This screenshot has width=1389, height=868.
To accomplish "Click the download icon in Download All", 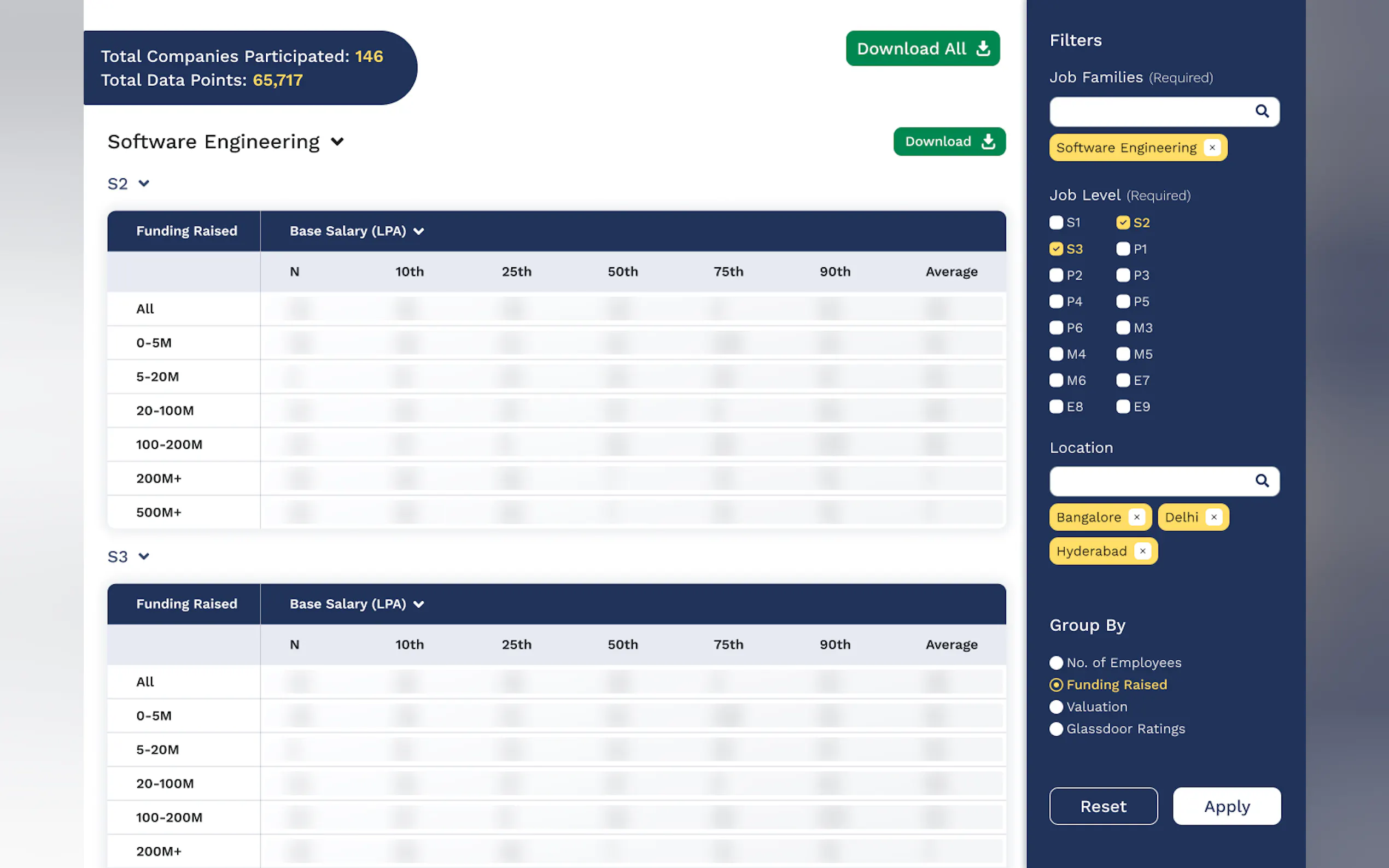I will tap(983, 49).
